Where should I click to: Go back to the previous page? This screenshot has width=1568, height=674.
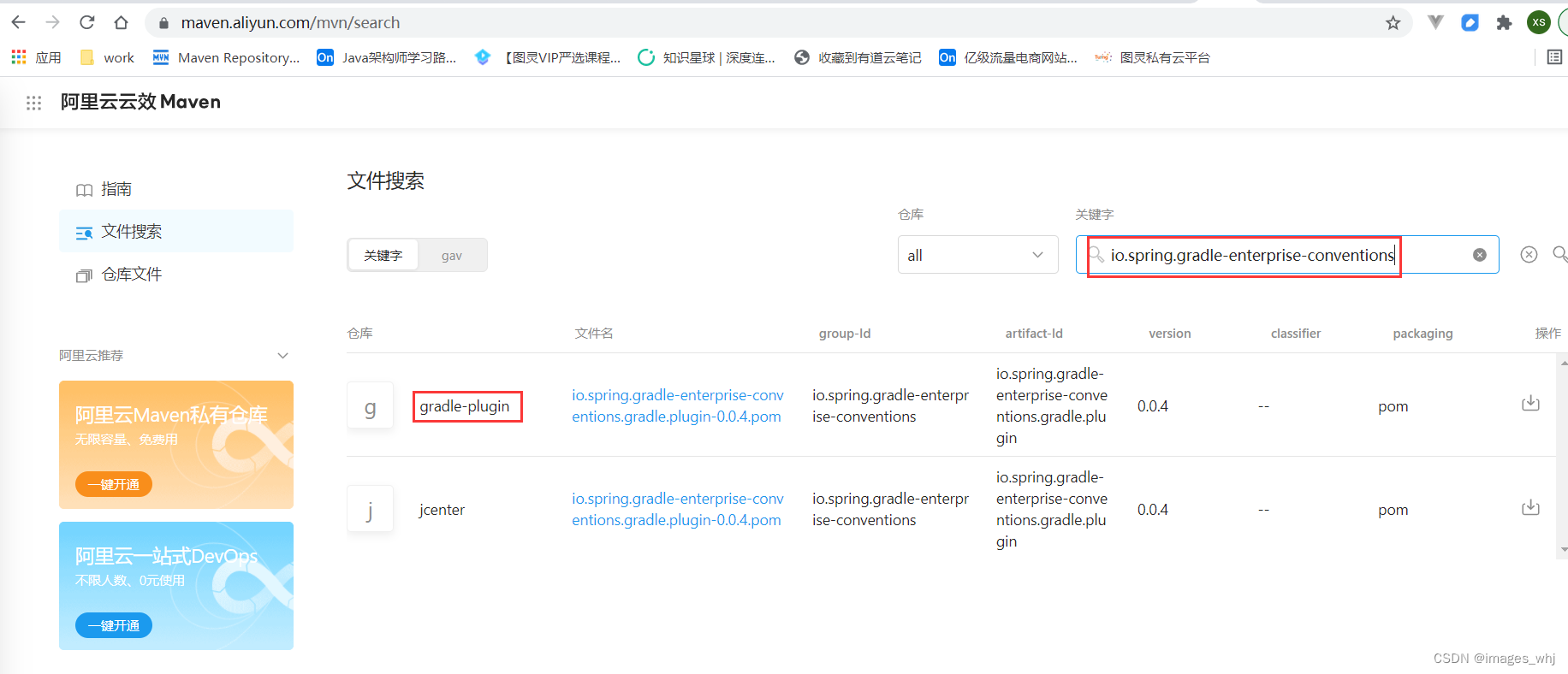click(x=19, y=22)
